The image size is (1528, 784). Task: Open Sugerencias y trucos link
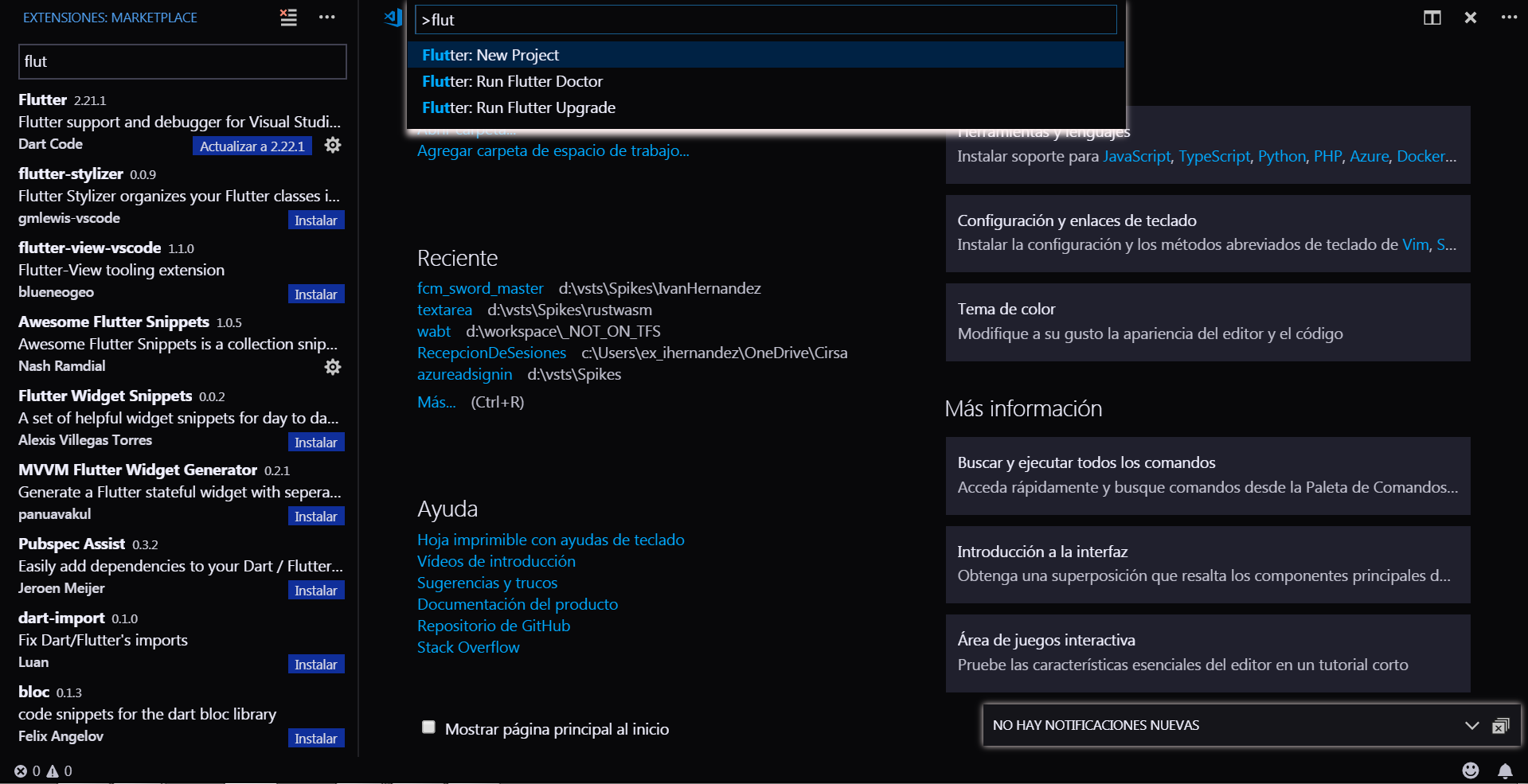click(x=487, y=583)
